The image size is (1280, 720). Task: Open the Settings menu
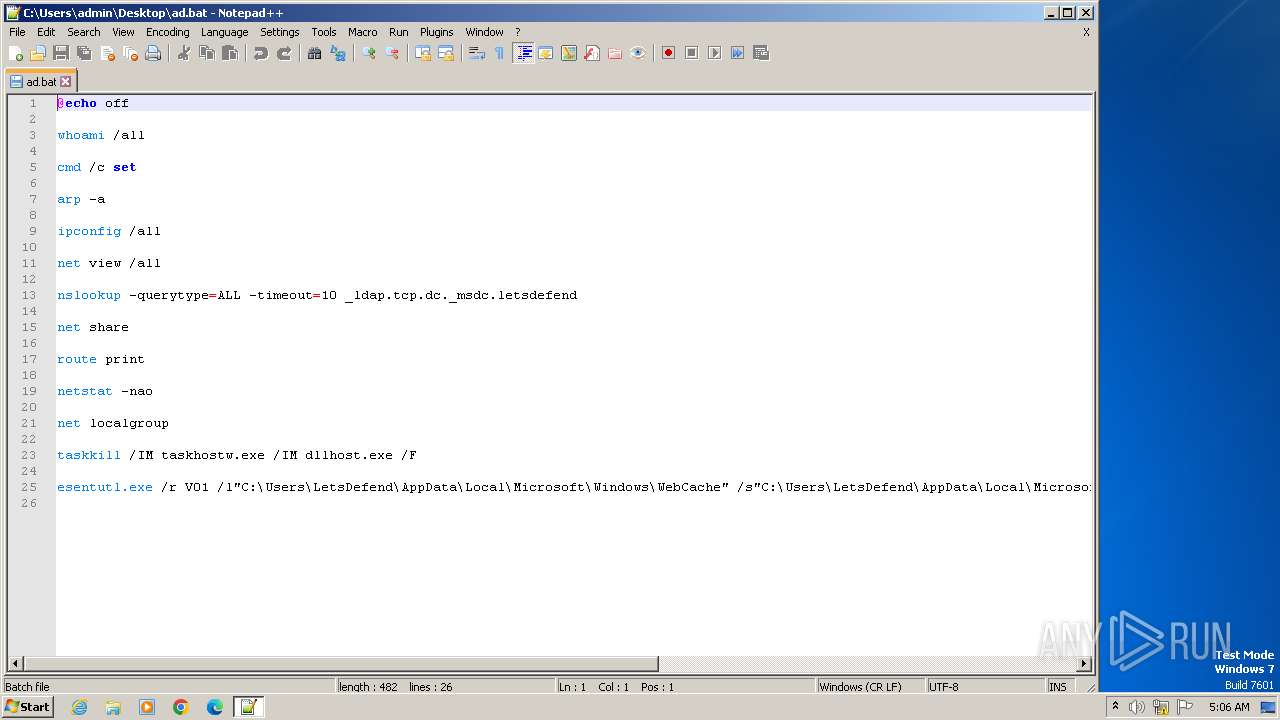280,32
